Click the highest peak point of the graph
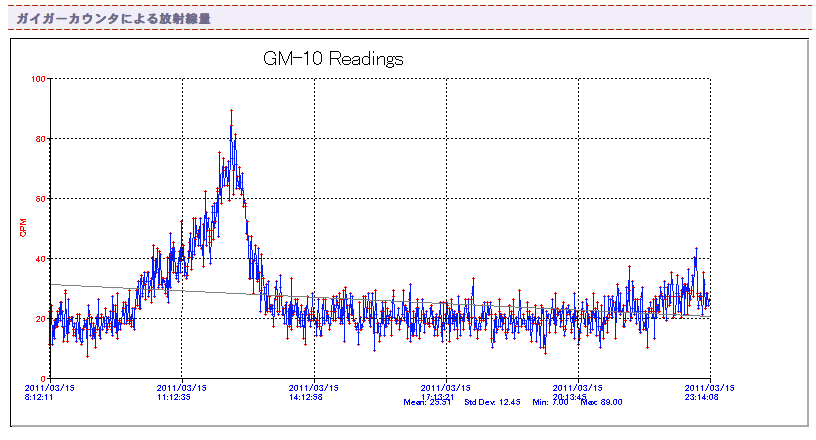 click(x=231, y=111)
